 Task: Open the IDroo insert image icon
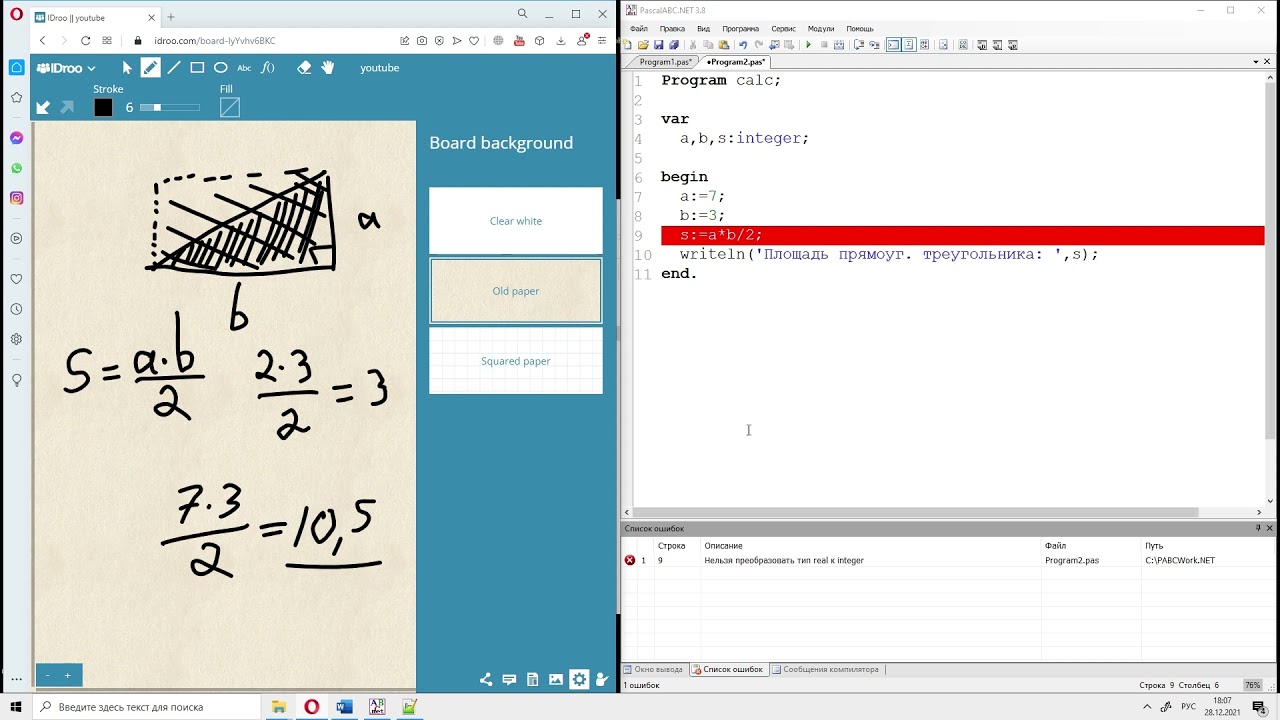(x=556, y=680)
